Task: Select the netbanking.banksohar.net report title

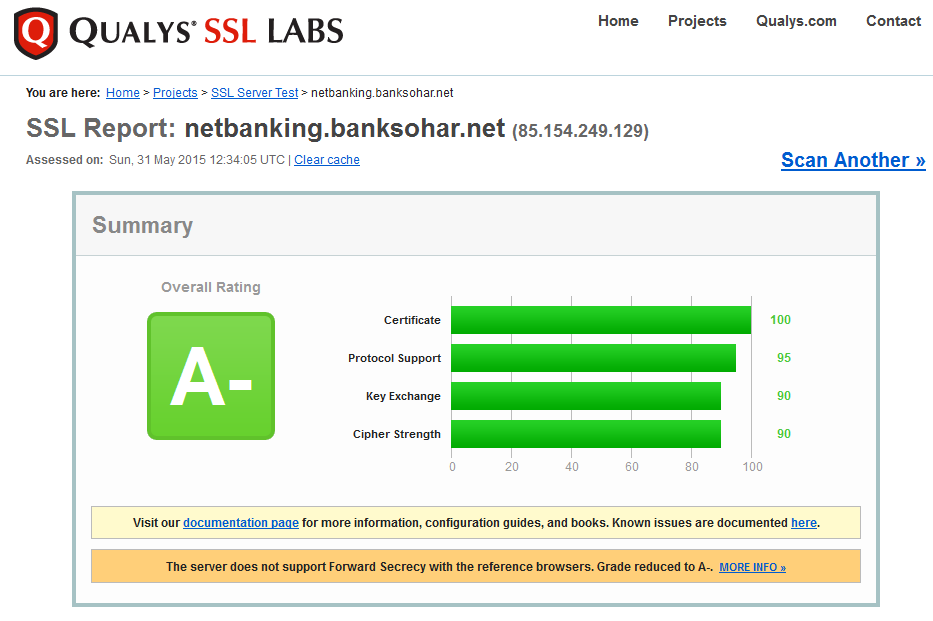Action: click(345, 128)
